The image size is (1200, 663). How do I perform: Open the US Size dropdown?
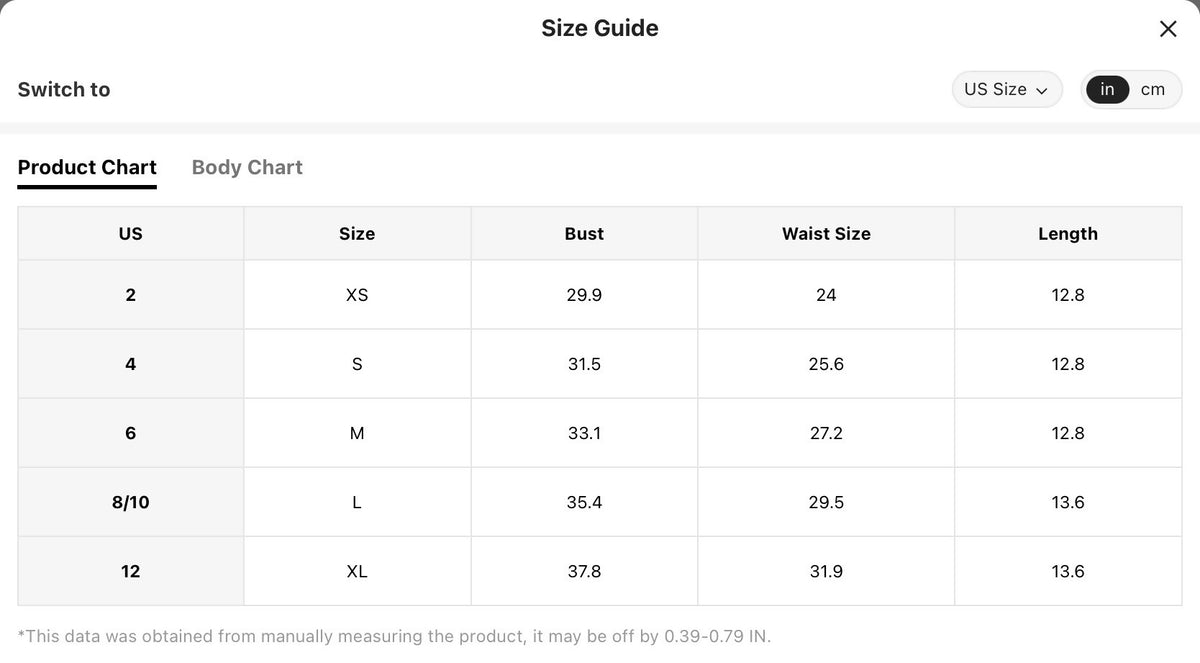tap(1006, 90)
